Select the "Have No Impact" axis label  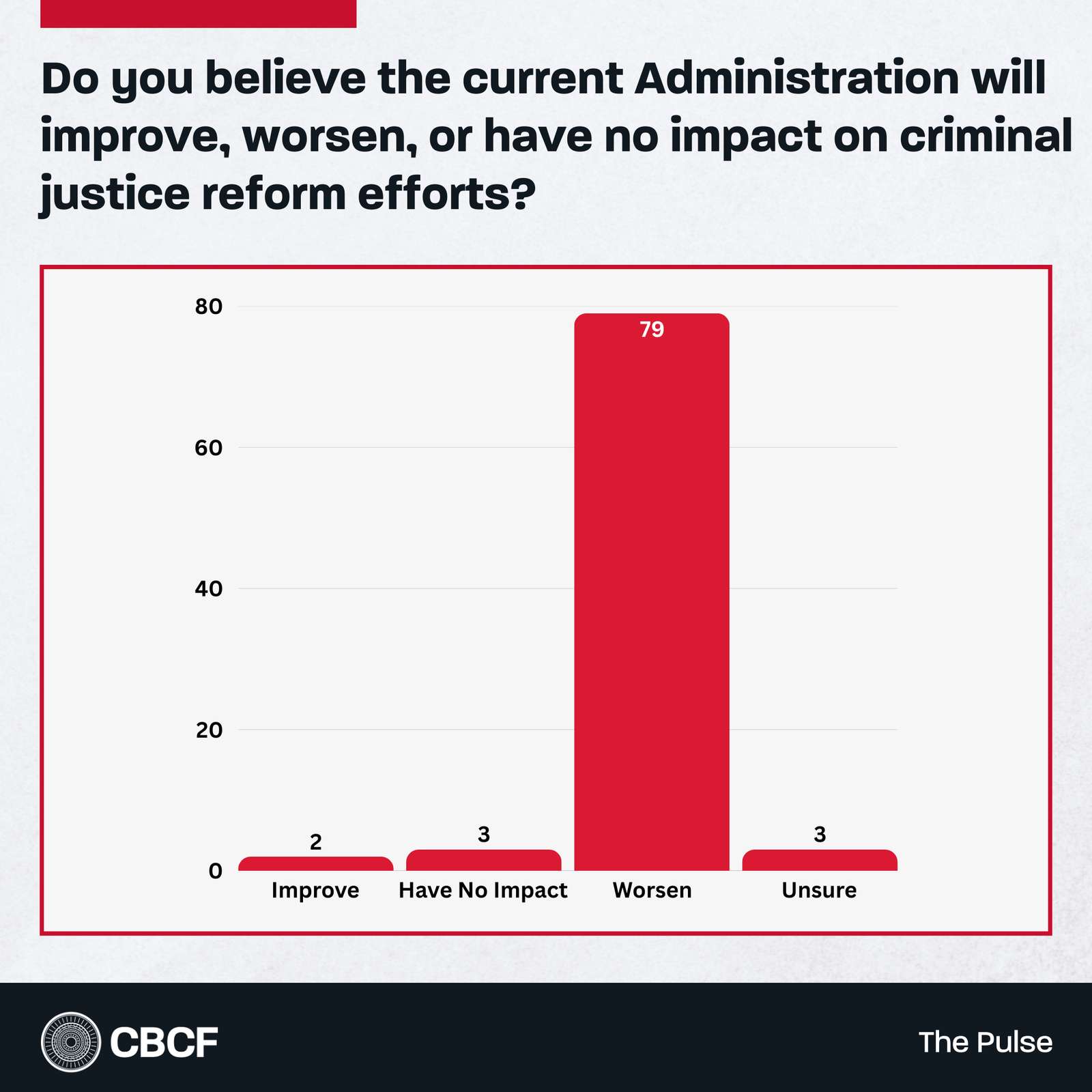coord(483,891)
